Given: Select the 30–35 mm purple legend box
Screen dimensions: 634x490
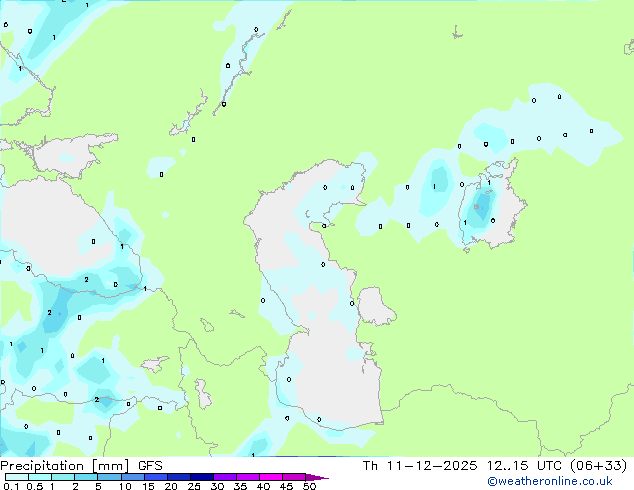Looking at the screenshot, I should tap(225, 477).
